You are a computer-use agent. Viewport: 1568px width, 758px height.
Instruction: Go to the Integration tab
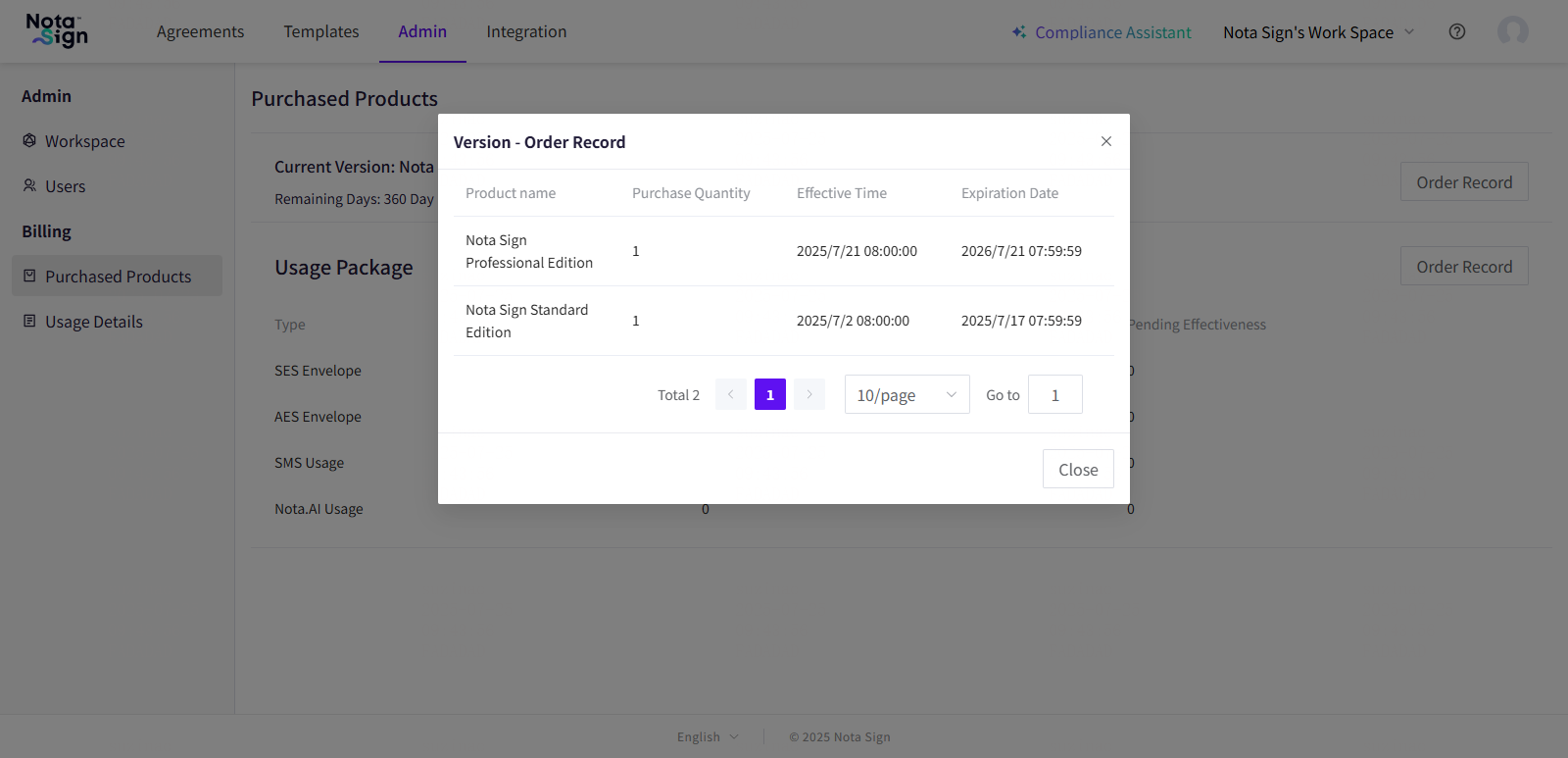click(x=526, y=31)
